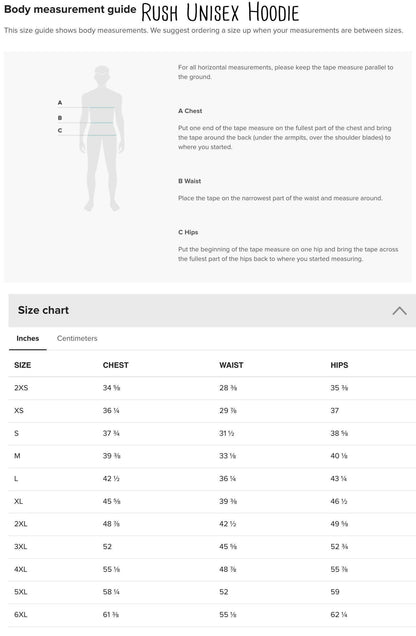Click the body silhouette figure image
The image size is (416, 636).
[102, 138]
